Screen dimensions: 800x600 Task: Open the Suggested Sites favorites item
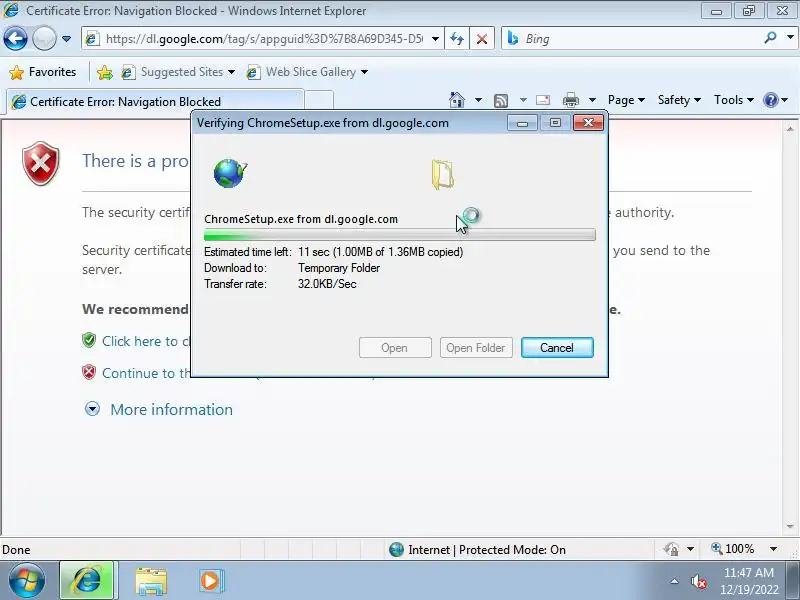coord(178,72)
